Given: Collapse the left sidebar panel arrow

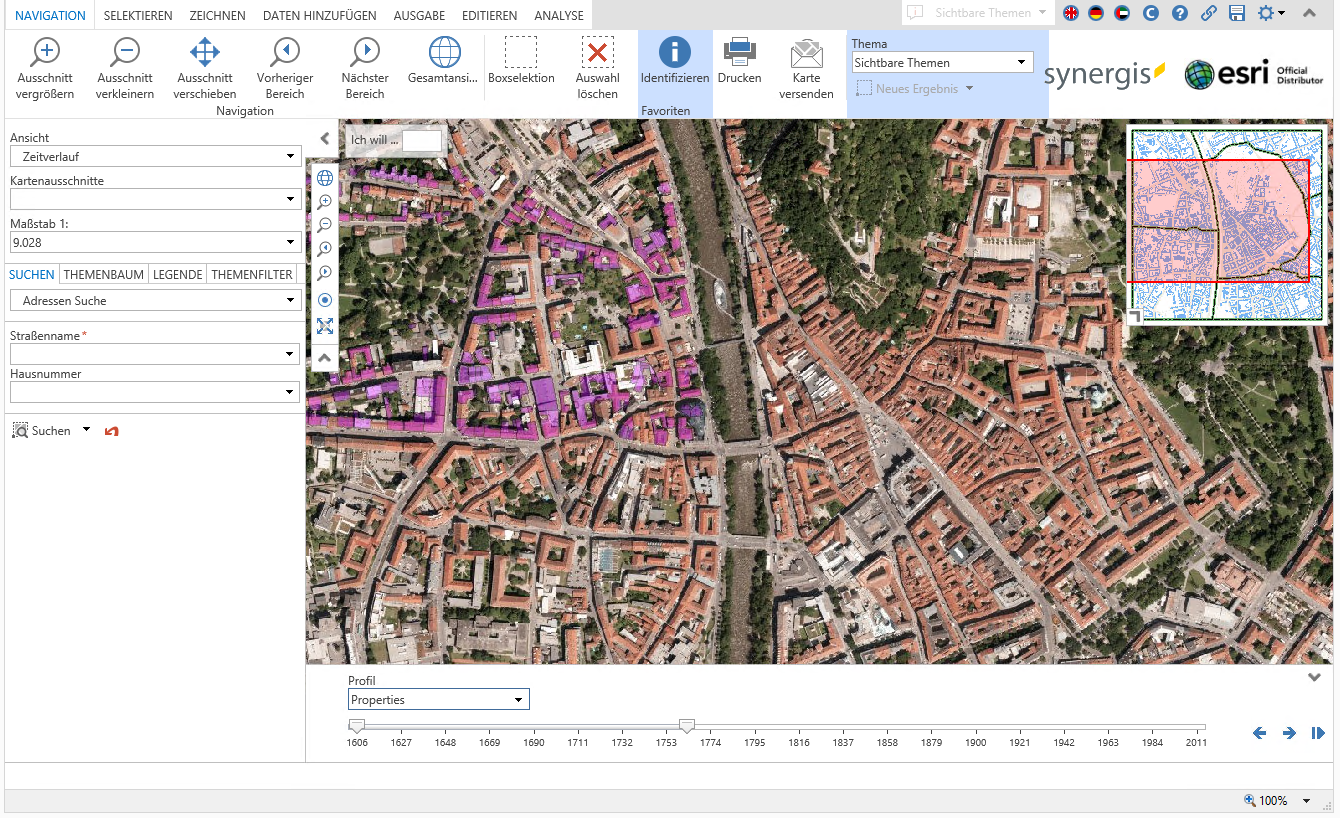Looking at the screenshot, I should [x=324, y=139].
